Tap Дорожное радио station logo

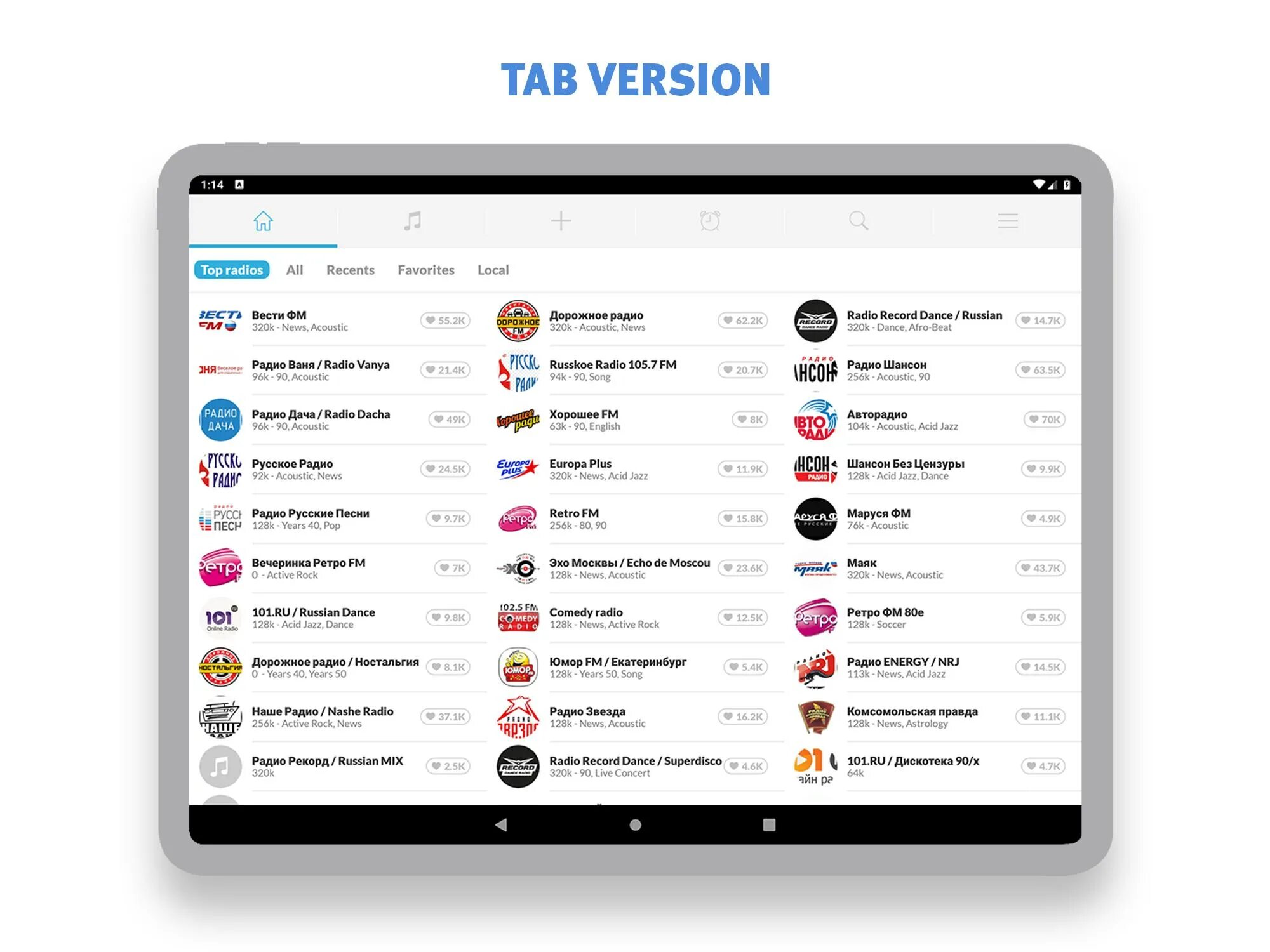click(x=516, y=323)
